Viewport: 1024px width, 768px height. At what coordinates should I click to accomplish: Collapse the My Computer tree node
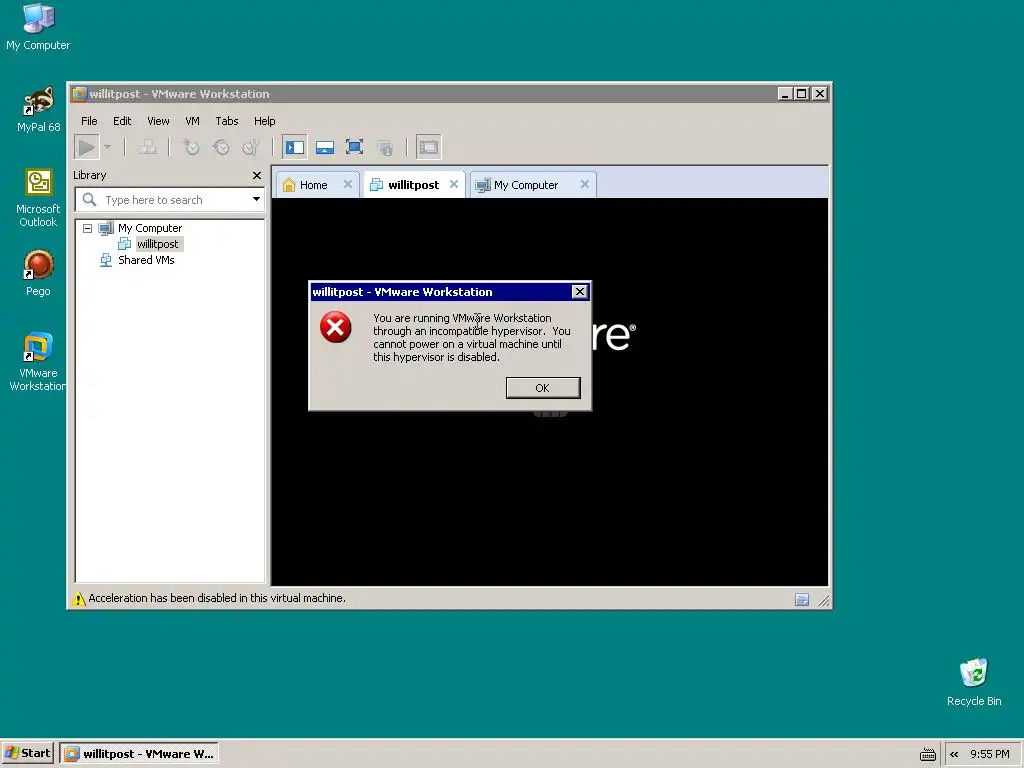(x=88, y=229)
